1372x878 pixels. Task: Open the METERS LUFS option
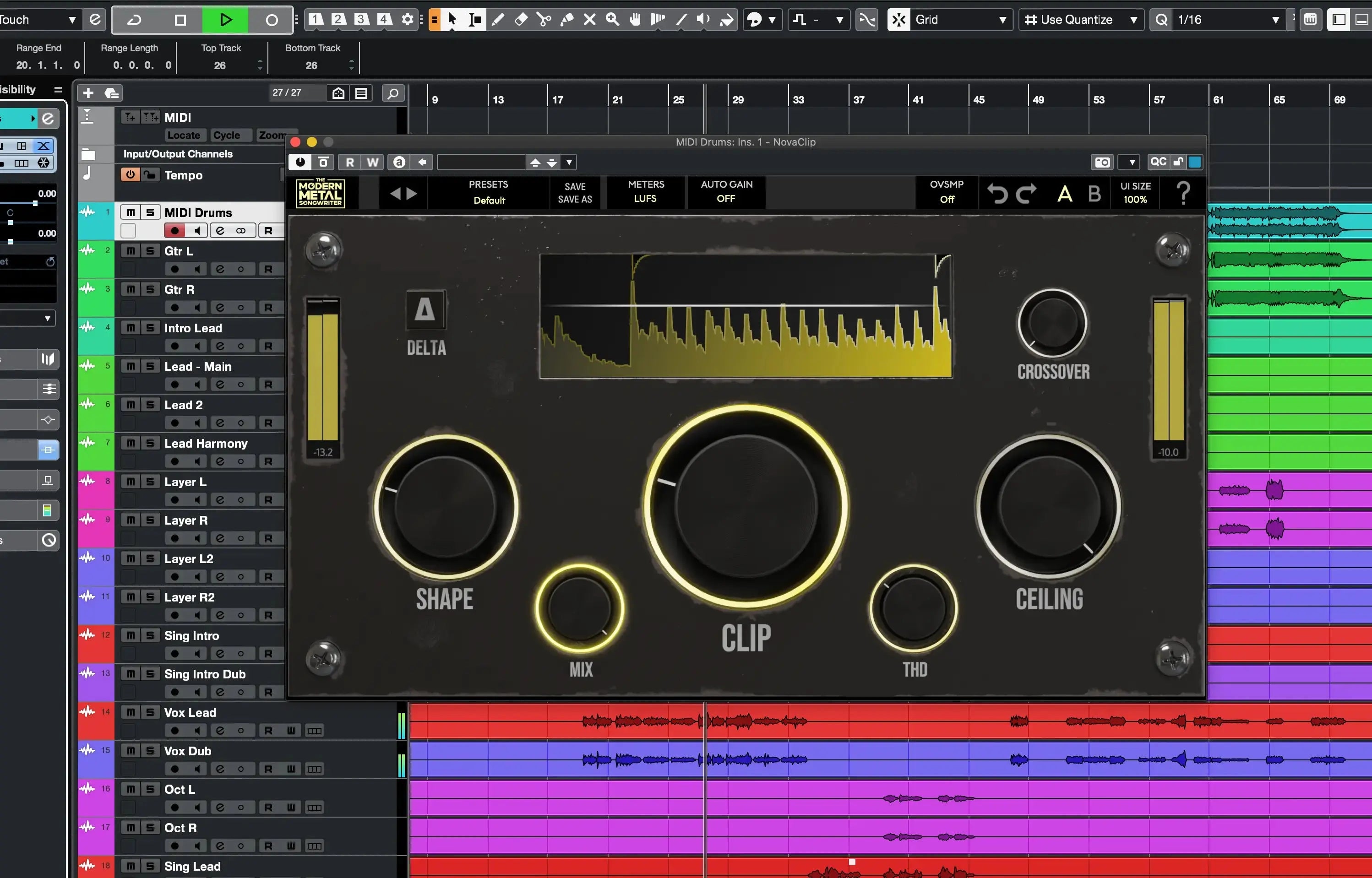pyautogui.click(x=646, y=191)
